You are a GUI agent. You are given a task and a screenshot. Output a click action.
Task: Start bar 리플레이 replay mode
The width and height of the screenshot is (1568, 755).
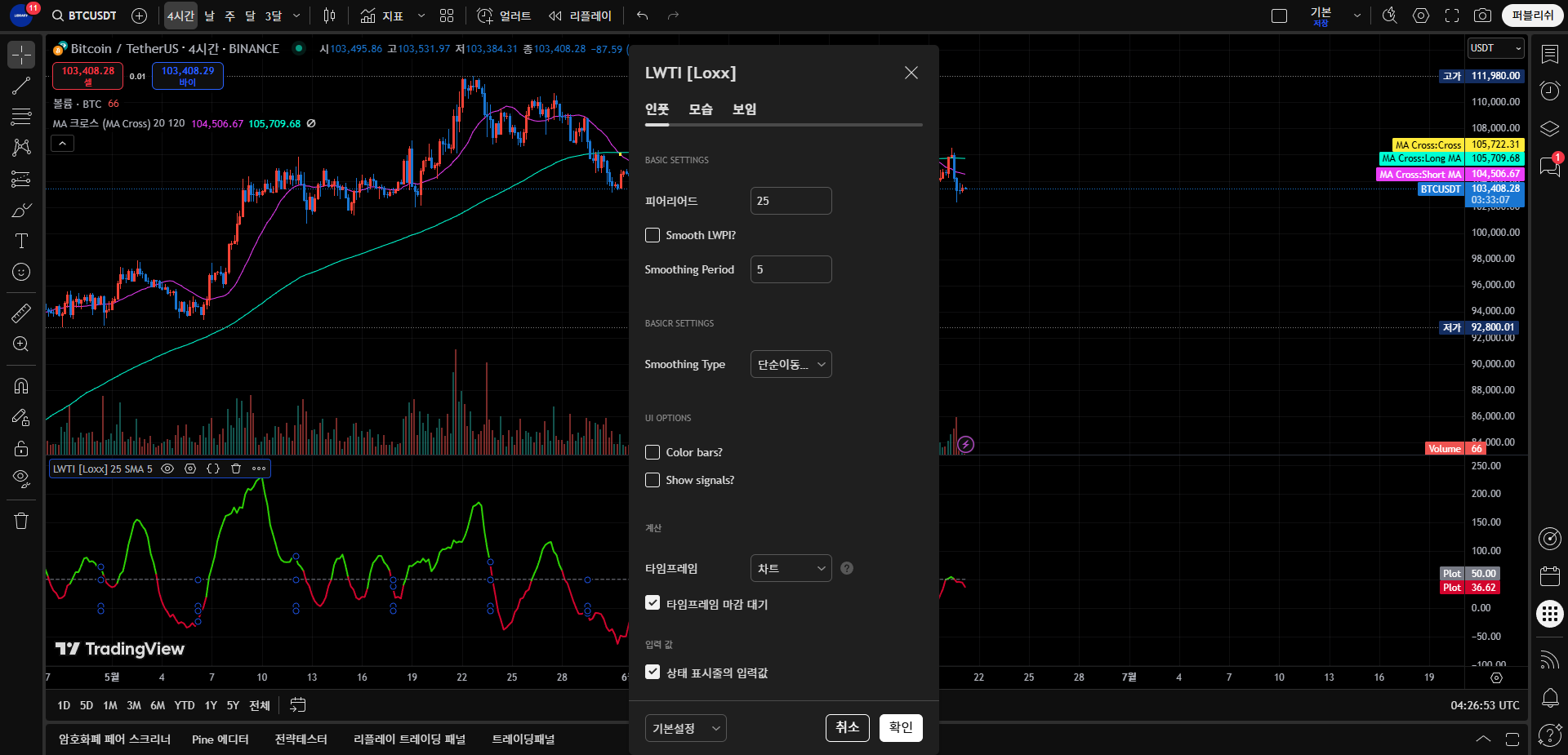580,16
